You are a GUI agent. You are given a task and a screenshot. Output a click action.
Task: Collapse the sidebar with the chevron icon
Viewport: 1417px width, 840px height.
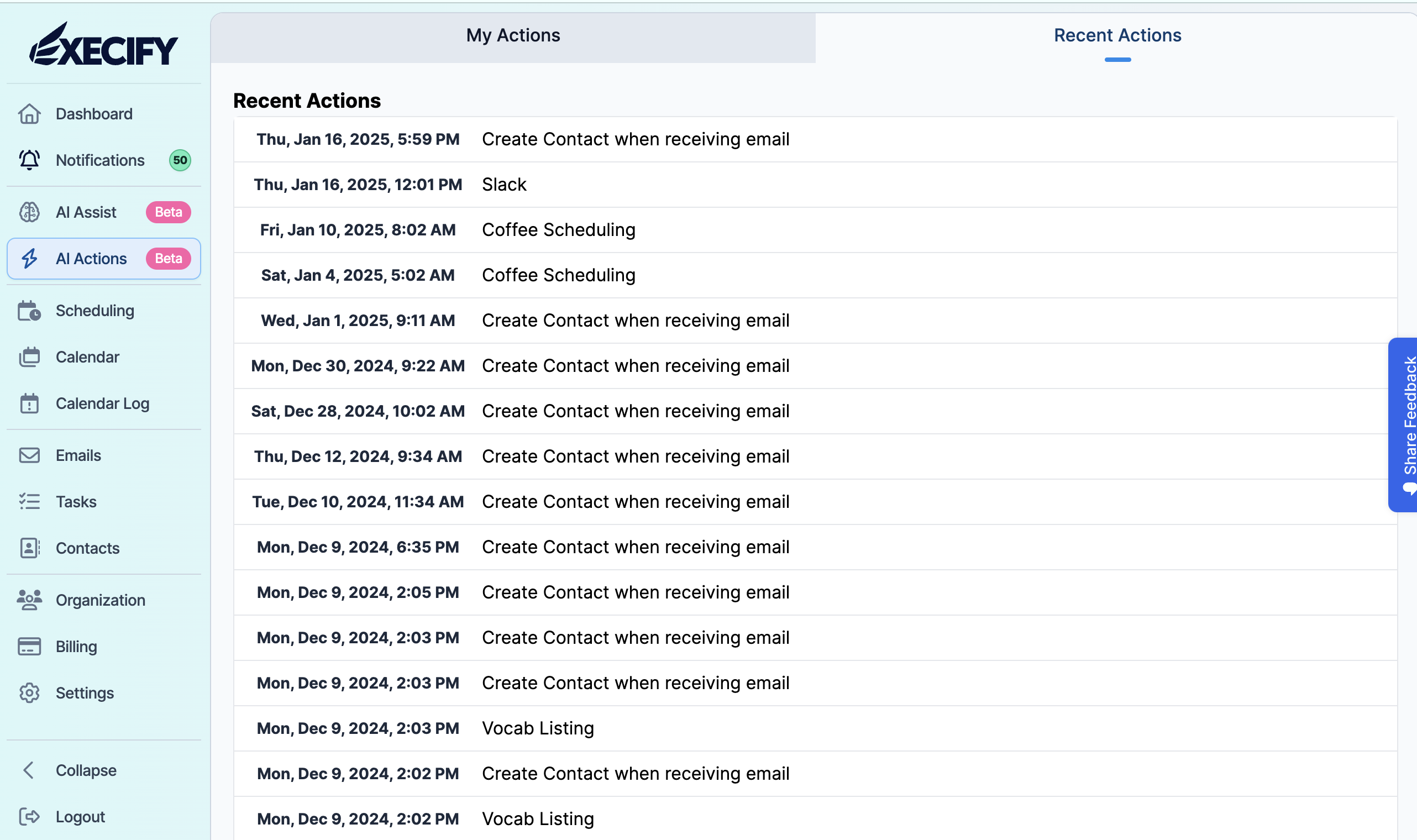click(x=28, y=770)
